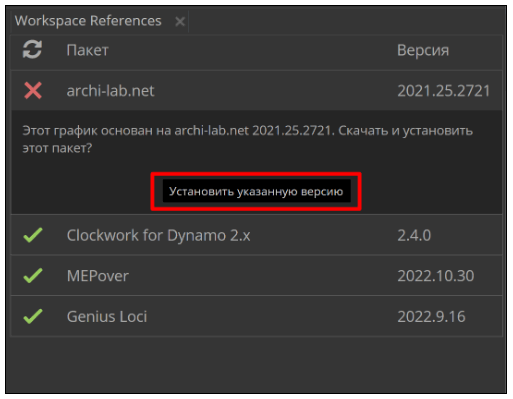Click the Пакет column header
This screenshot has width=513, height=399.
tap(87, 50)
